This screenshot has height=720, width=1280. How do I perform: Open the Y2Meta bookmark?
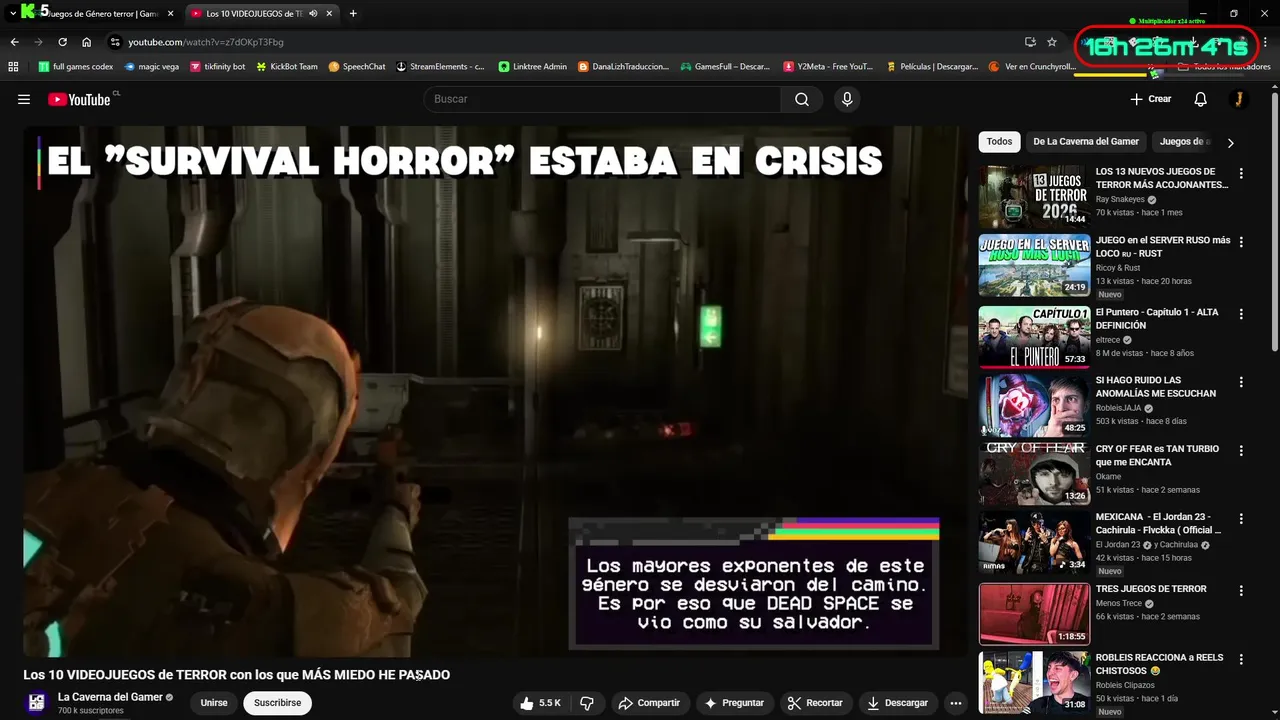(829, 67)
